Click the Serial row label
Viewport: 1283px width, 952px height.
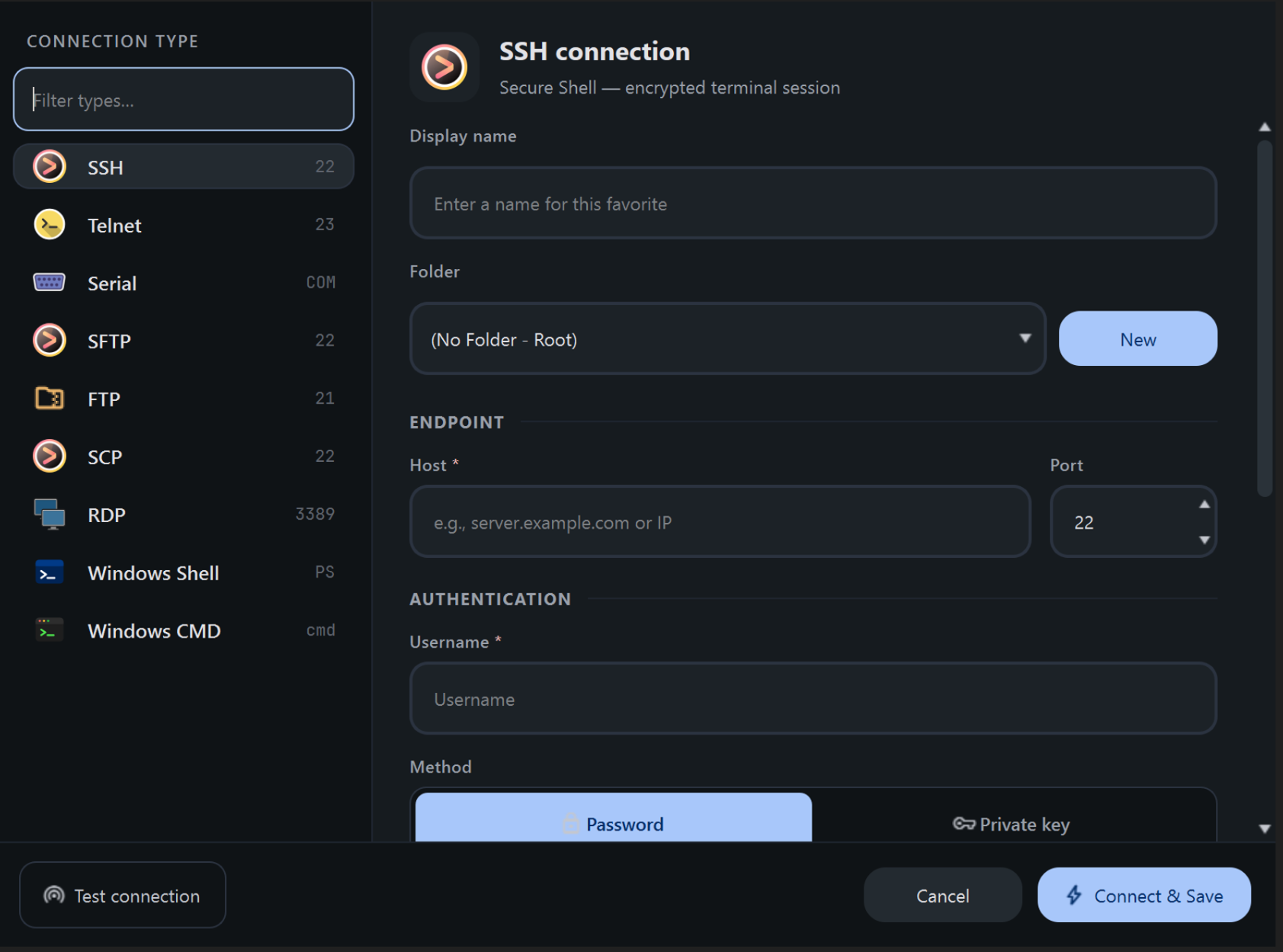112,284
